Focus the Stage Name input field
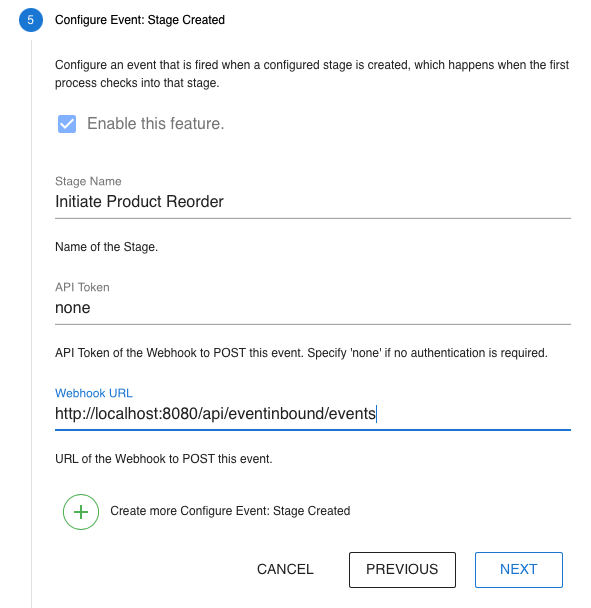The width and height of the screenshot is (591, 608). coord(313,202)
